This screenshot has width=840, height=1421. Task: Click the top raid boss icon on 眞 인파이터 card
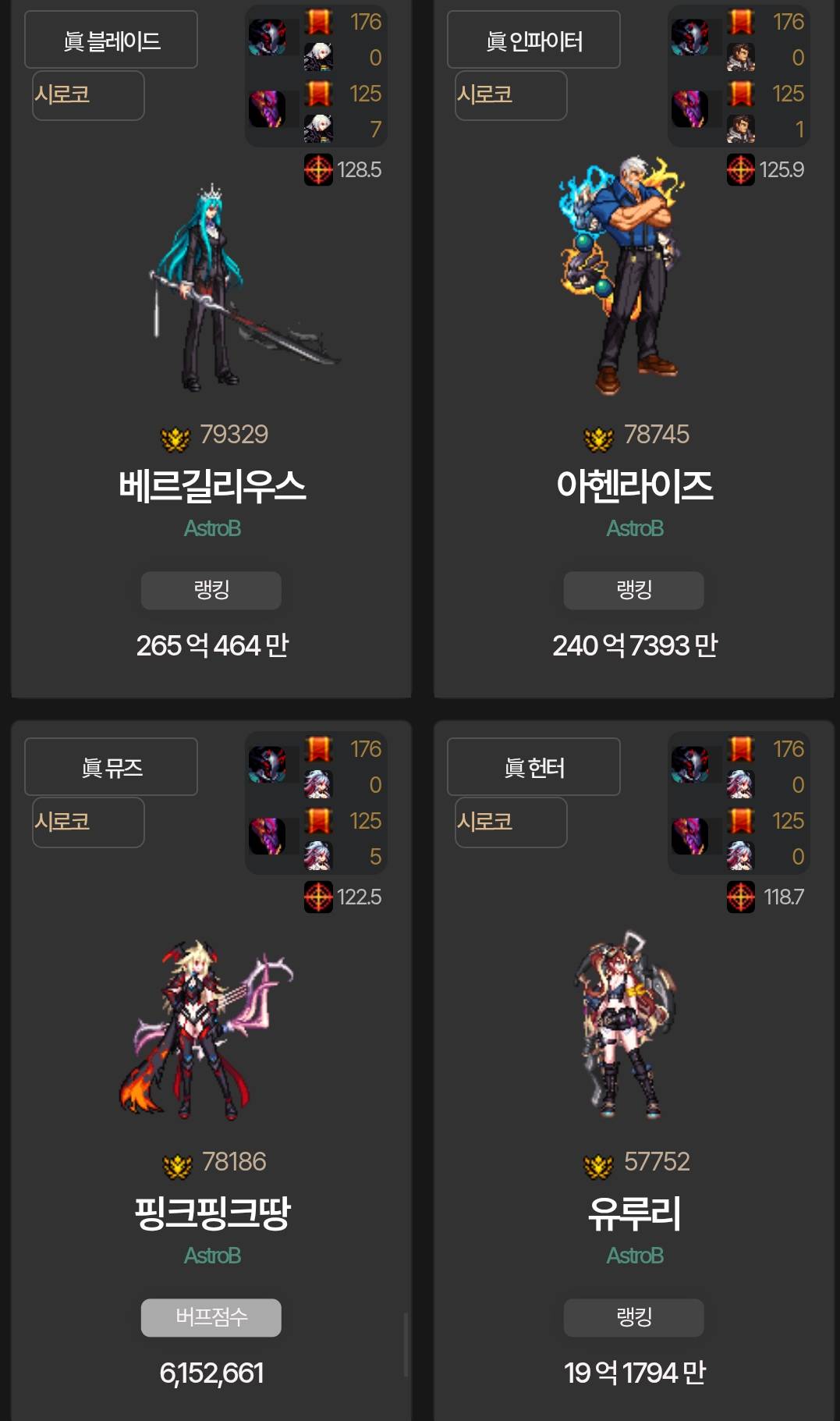[690, 37]
